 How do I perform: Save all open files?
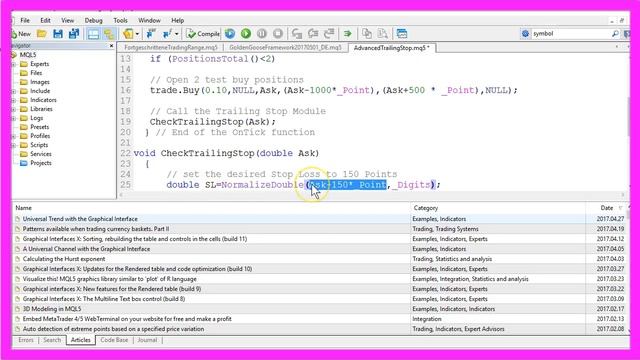(x=74, y=34)
